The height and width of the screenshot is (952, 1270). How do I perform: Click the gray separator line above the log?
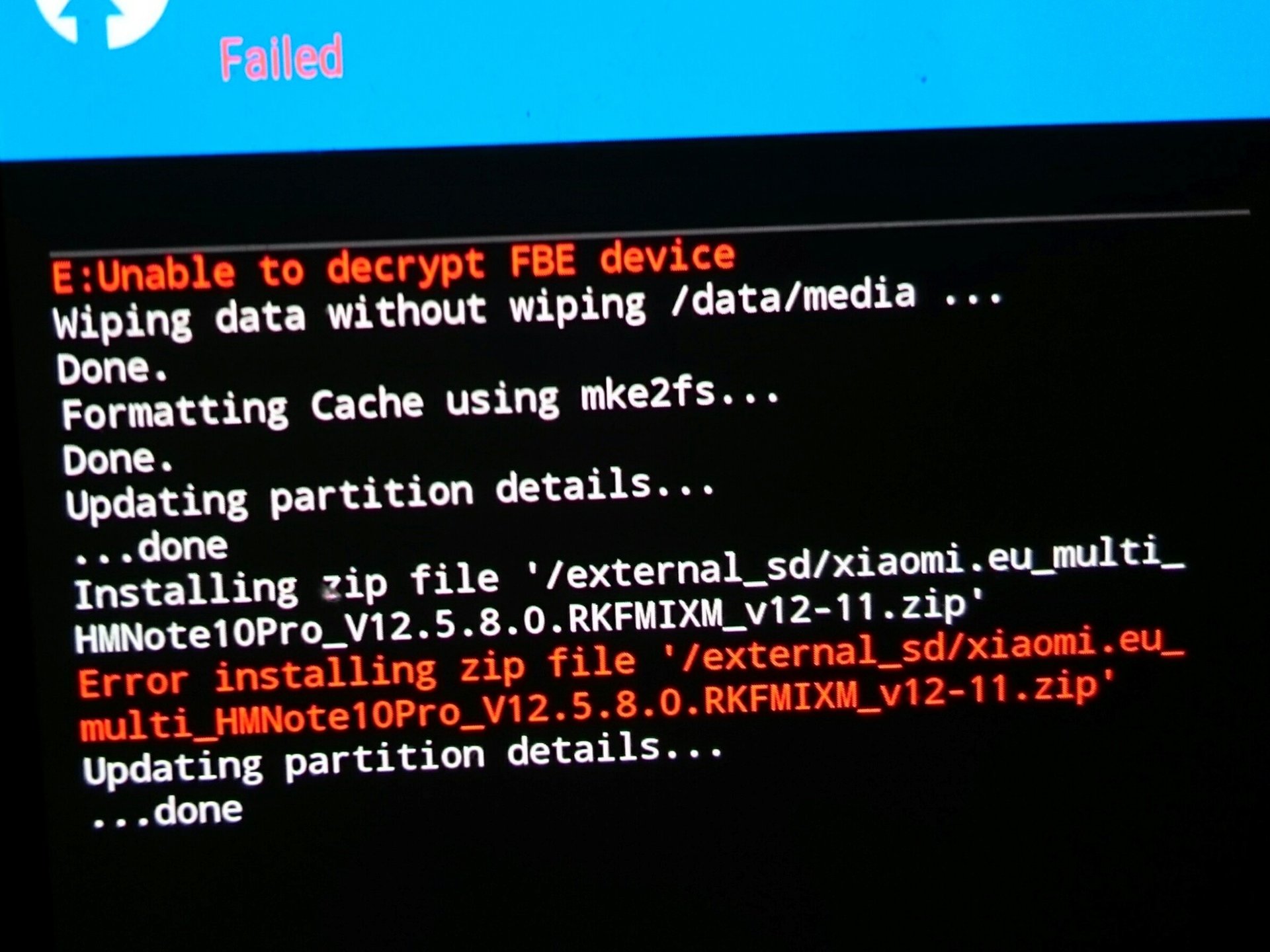(650, 233)
